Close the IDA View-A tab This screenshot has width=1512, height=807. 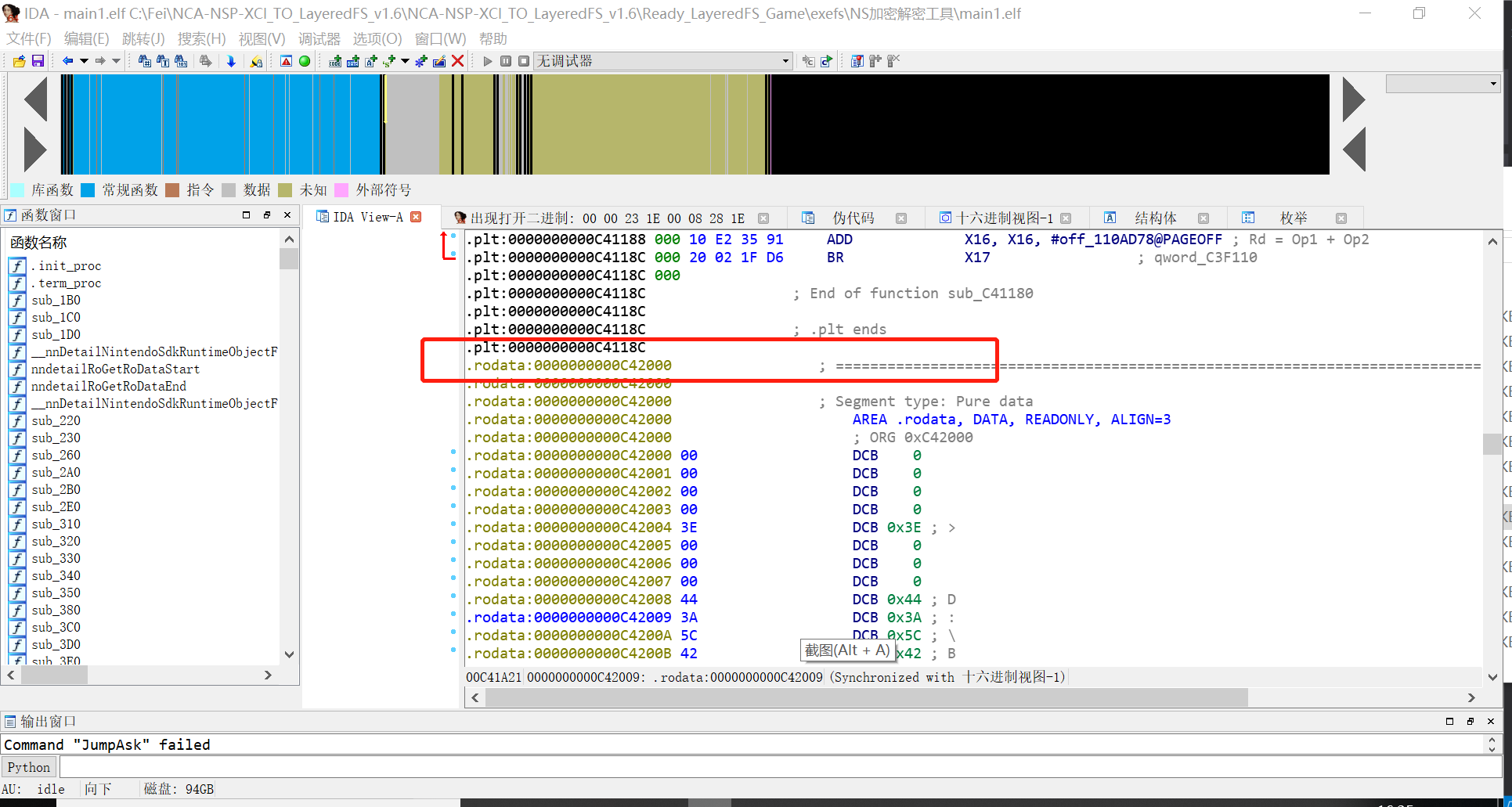[417, 217]
